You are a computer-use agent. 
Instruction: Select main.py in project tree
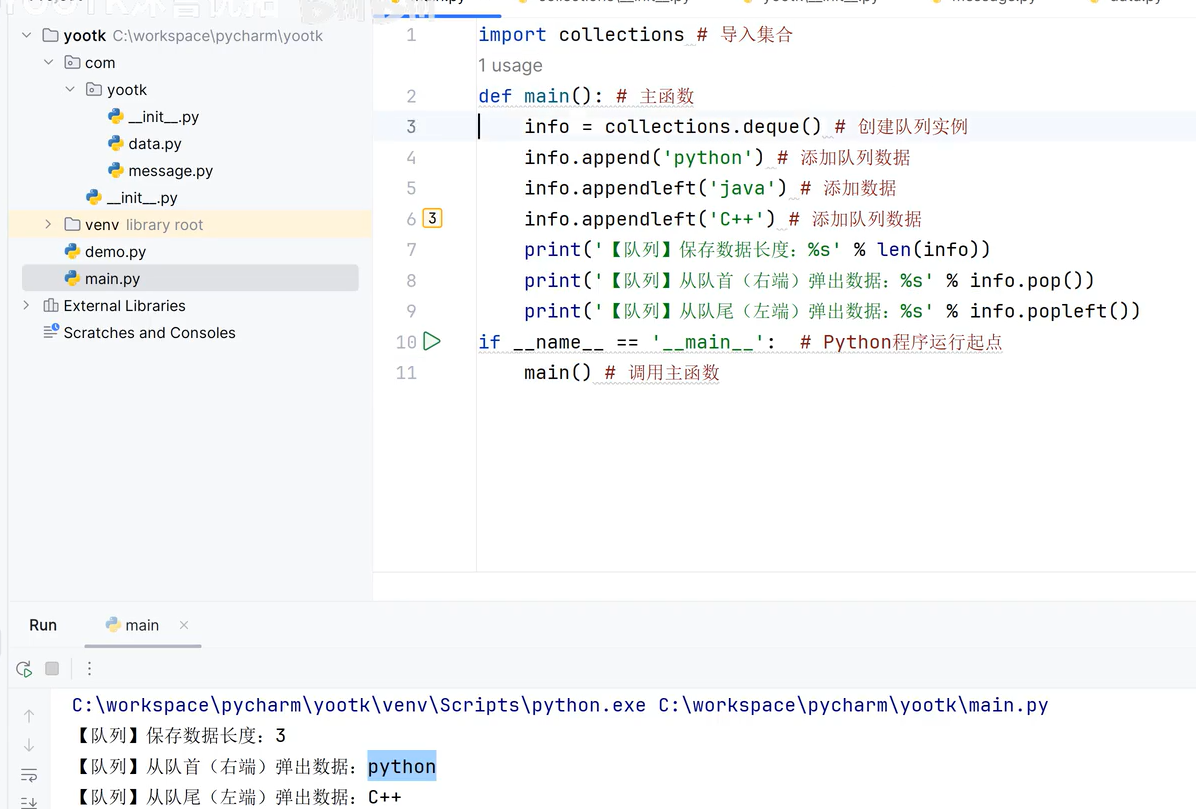click(112, 278)
